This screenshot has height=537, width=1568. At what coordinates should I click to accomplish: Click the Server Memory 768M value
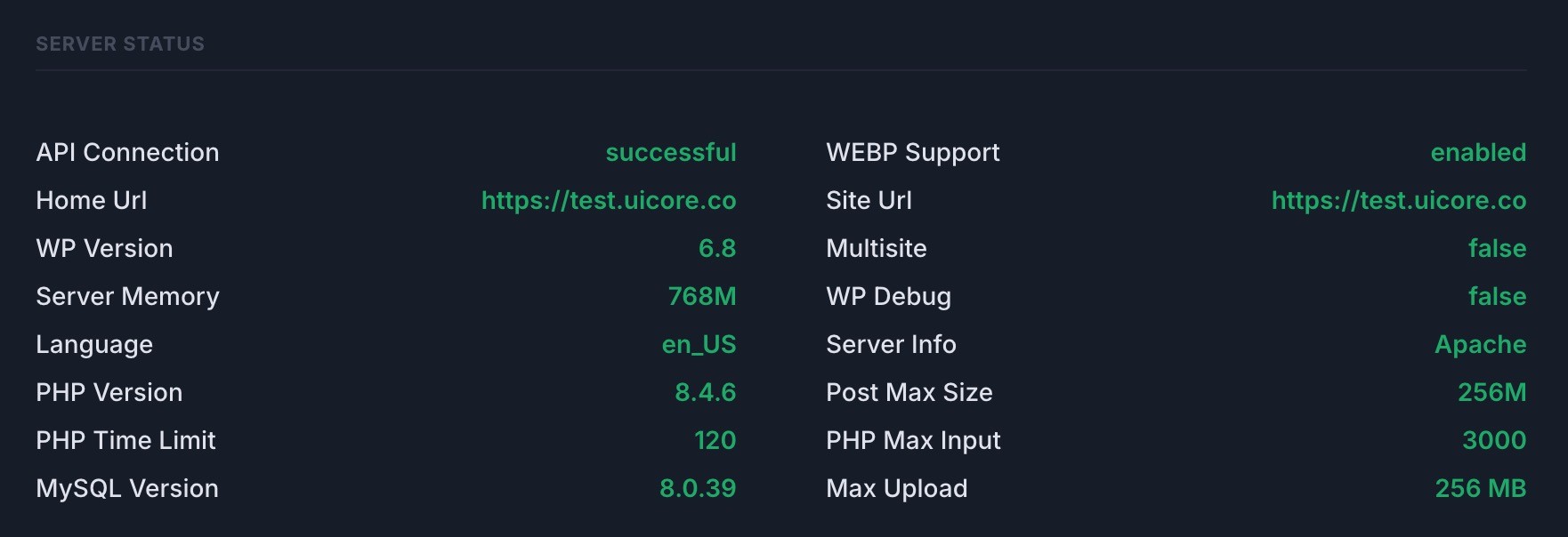coord(702,296)
